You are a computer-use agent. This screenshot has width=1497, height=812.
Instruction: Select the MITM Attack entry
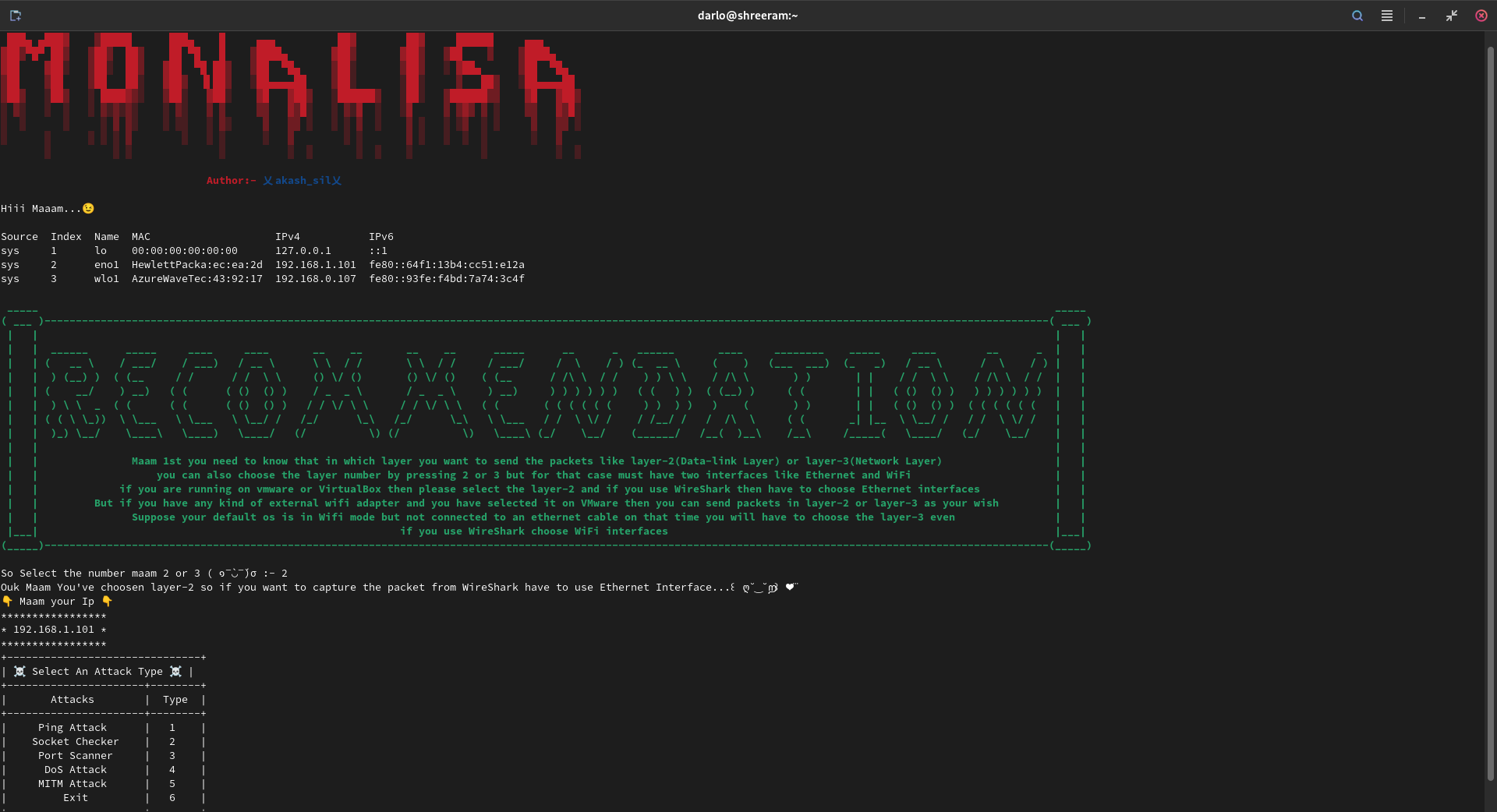point(73,784)
